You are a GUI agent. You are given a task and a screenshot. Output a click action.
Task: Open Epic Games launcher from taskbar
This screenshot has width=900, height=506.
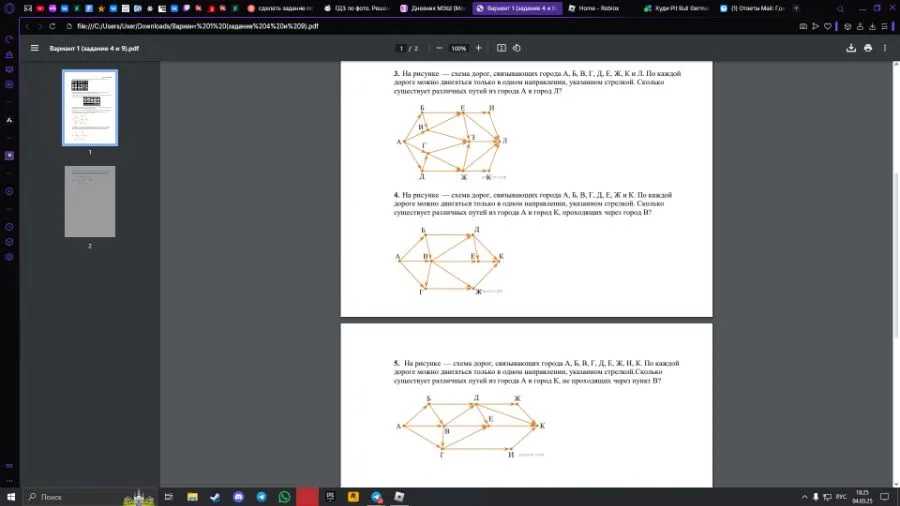[330, 497]
